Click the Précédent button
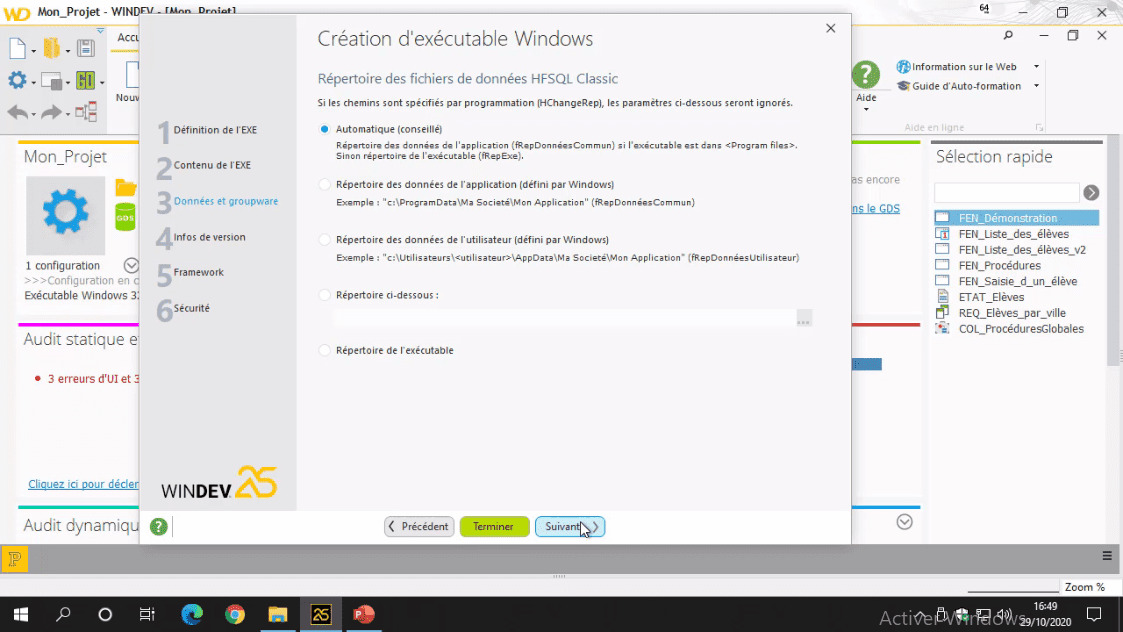Image resolution: width=1123 pixels, height=632 pixels. coord(418,526)
